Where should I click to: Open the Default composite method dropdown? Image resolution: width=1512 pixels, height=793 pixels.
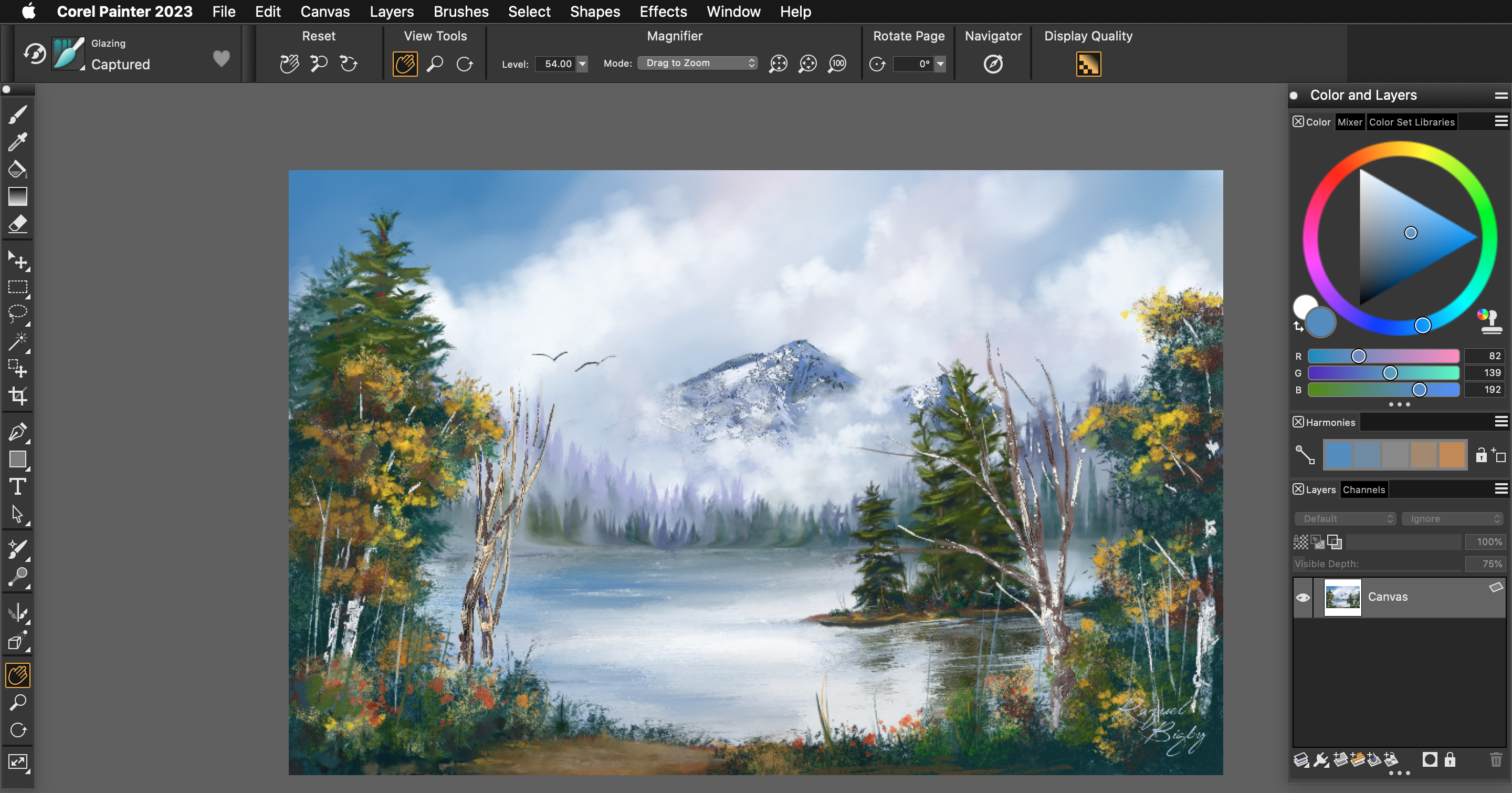[1345, 519]
